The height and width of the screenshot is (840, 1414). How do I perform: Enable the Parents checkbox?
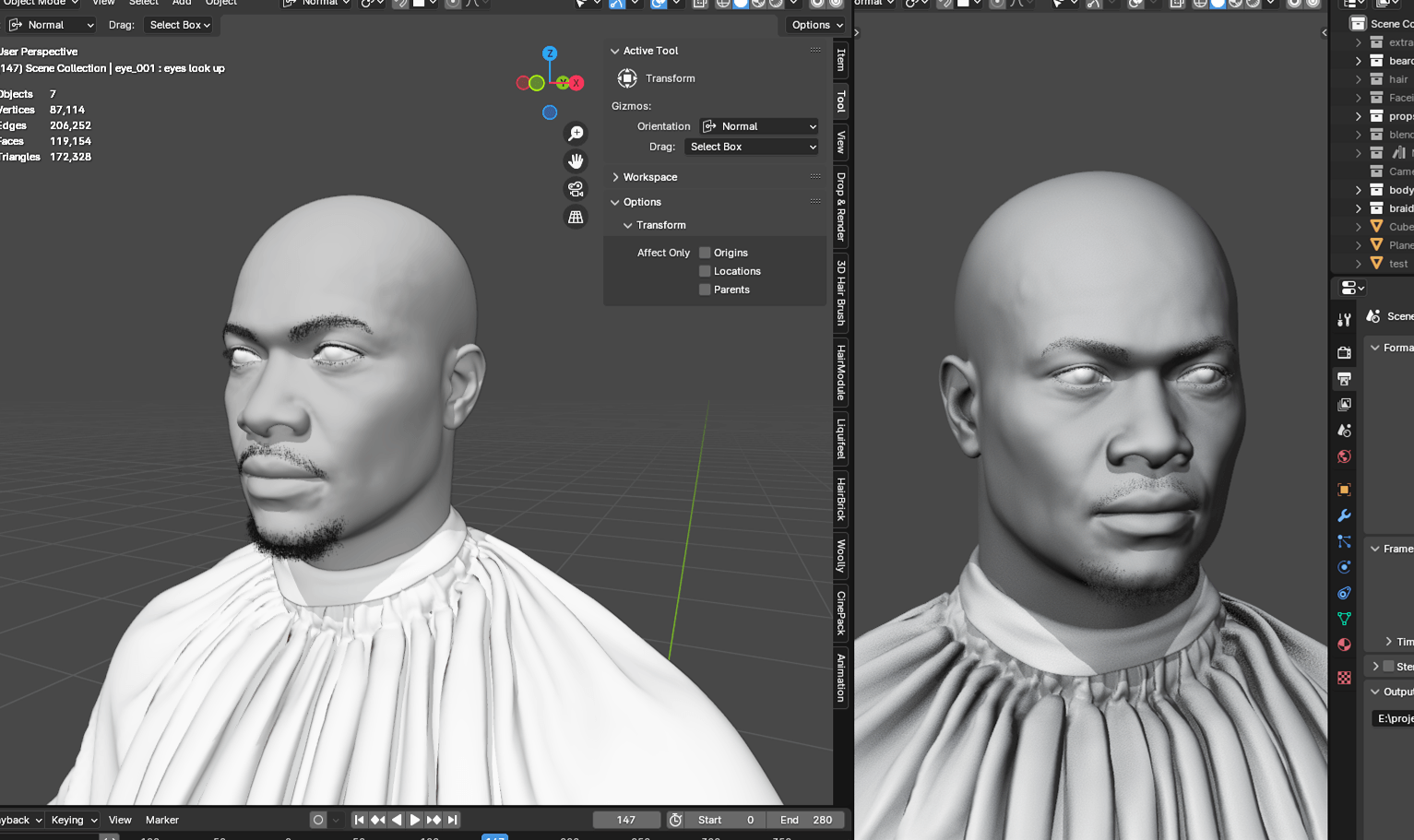coord(704,289)
